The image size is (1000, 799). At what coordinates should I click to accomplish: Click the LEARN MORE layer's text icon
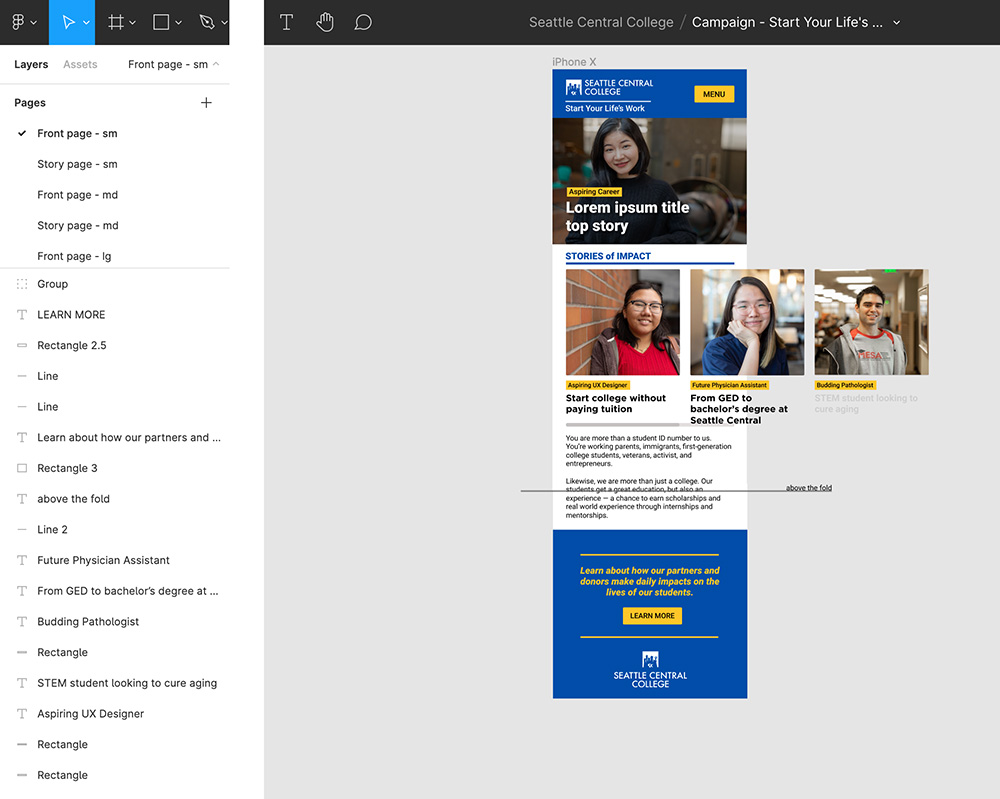coord(22,314)
